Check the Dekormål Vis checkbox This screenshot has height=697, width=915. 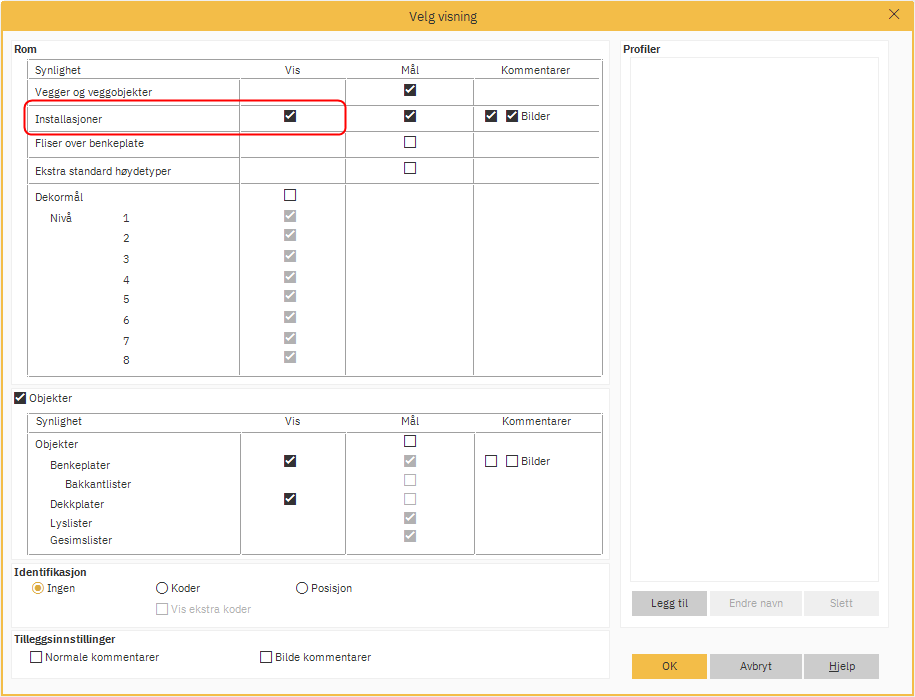290,195
